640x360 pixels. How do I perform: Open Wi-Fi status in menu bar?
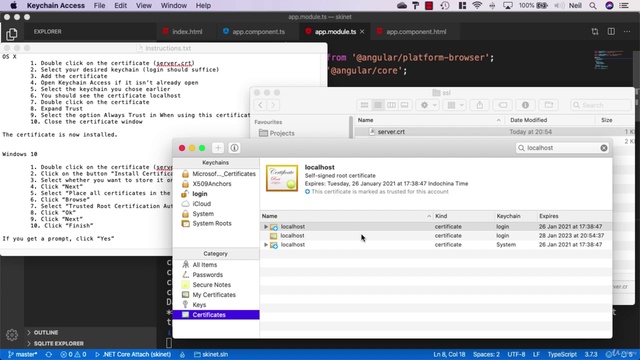(477, 6)
